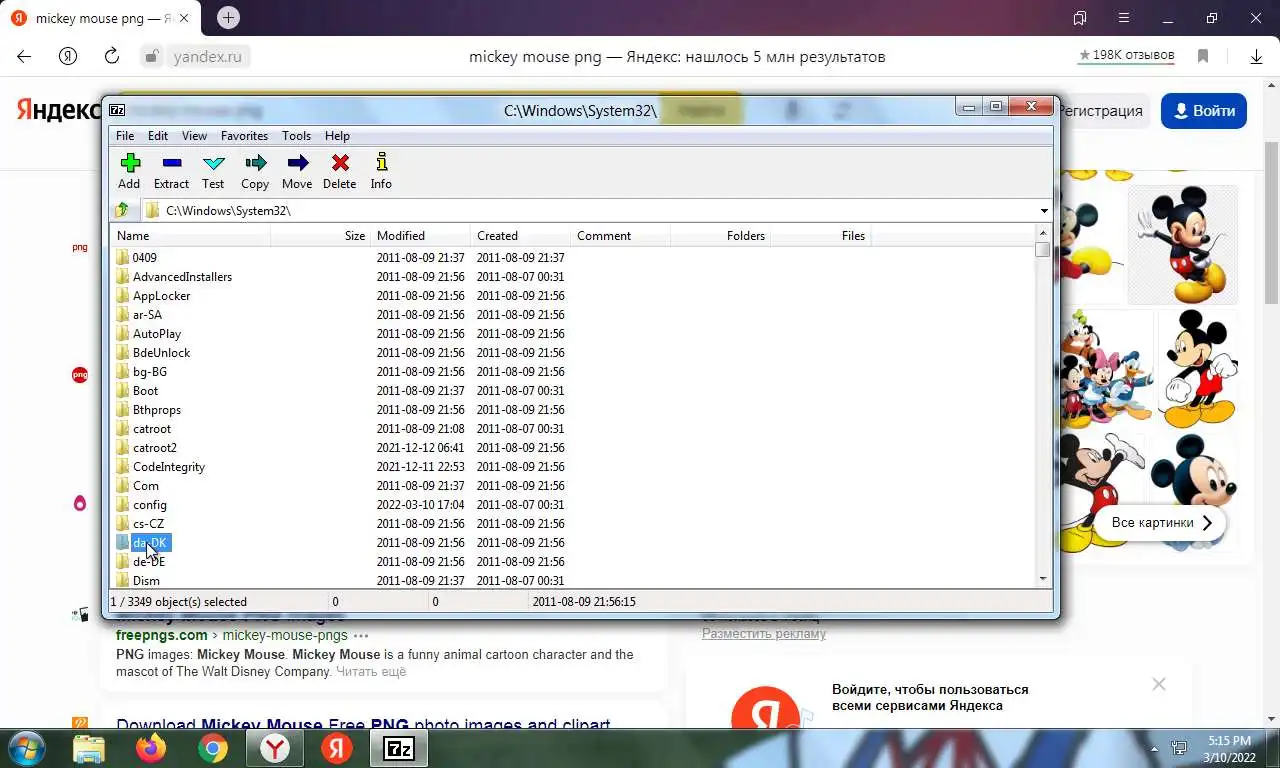Select the CodeIntegrity folder

pos(160,467)
